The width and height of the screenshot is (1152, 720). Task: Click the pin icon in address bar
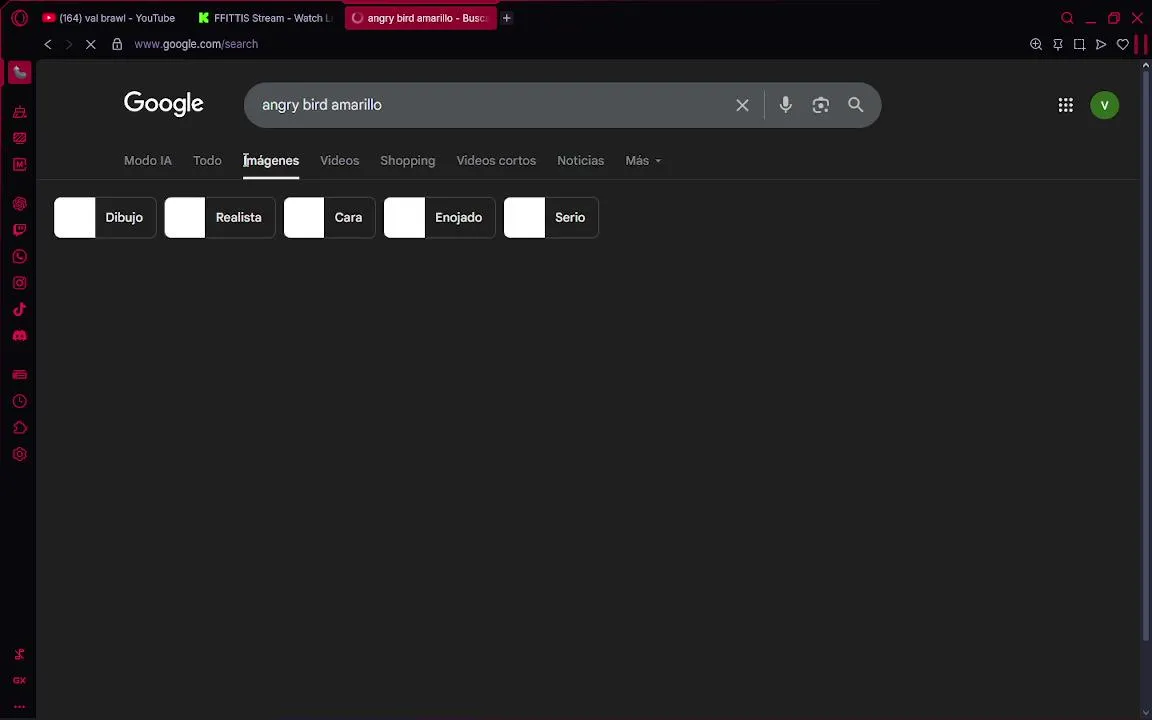point(1058,44)
